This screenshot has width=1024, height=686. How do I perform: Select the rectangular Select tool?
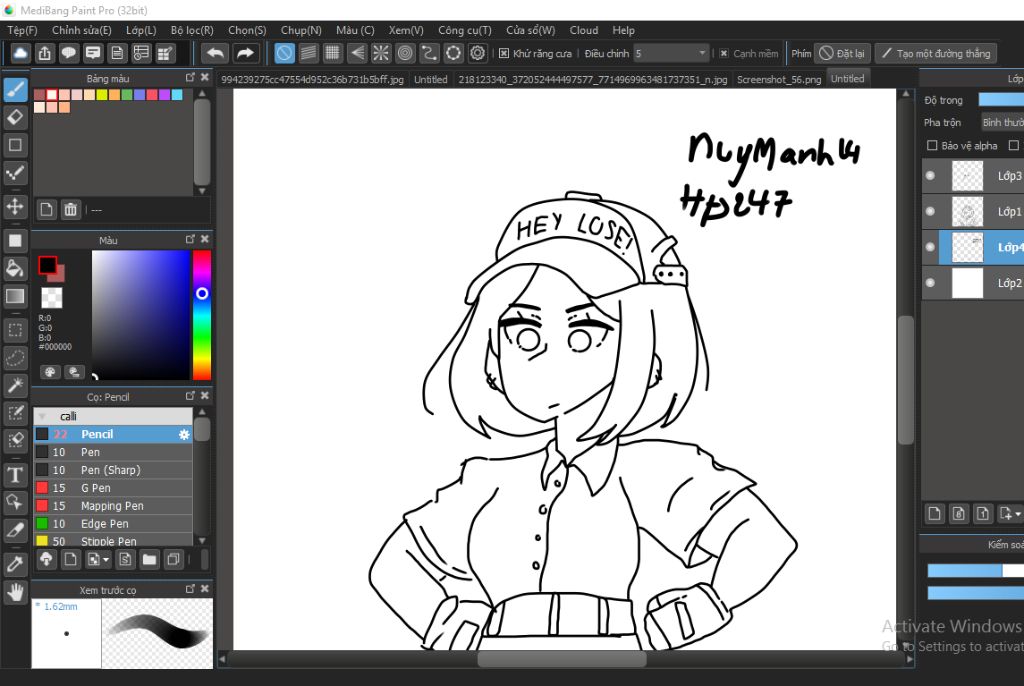[15, 330]
